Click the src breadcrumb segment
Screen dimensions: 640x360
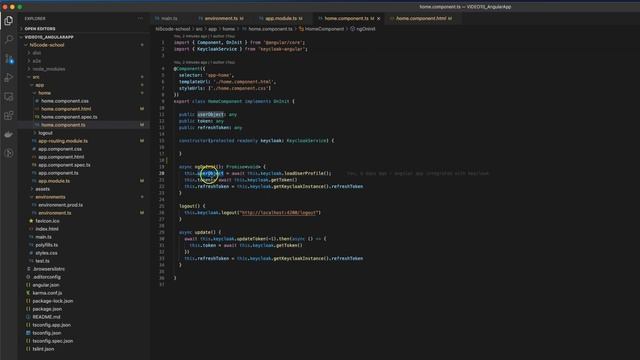click(x=199, y=29)
